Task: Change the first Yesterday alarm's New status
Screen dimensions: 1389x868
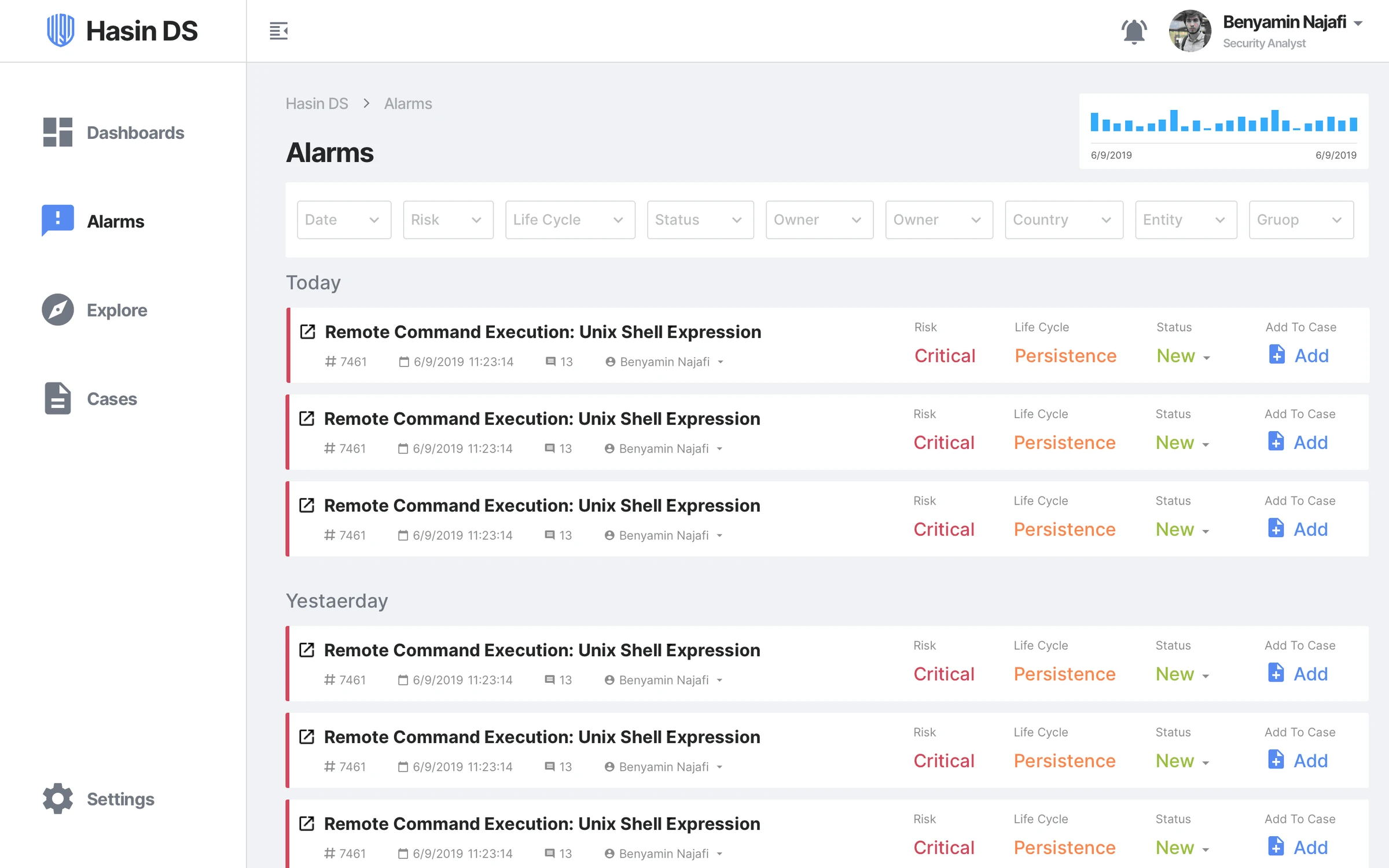Action: coord(1182,674)
